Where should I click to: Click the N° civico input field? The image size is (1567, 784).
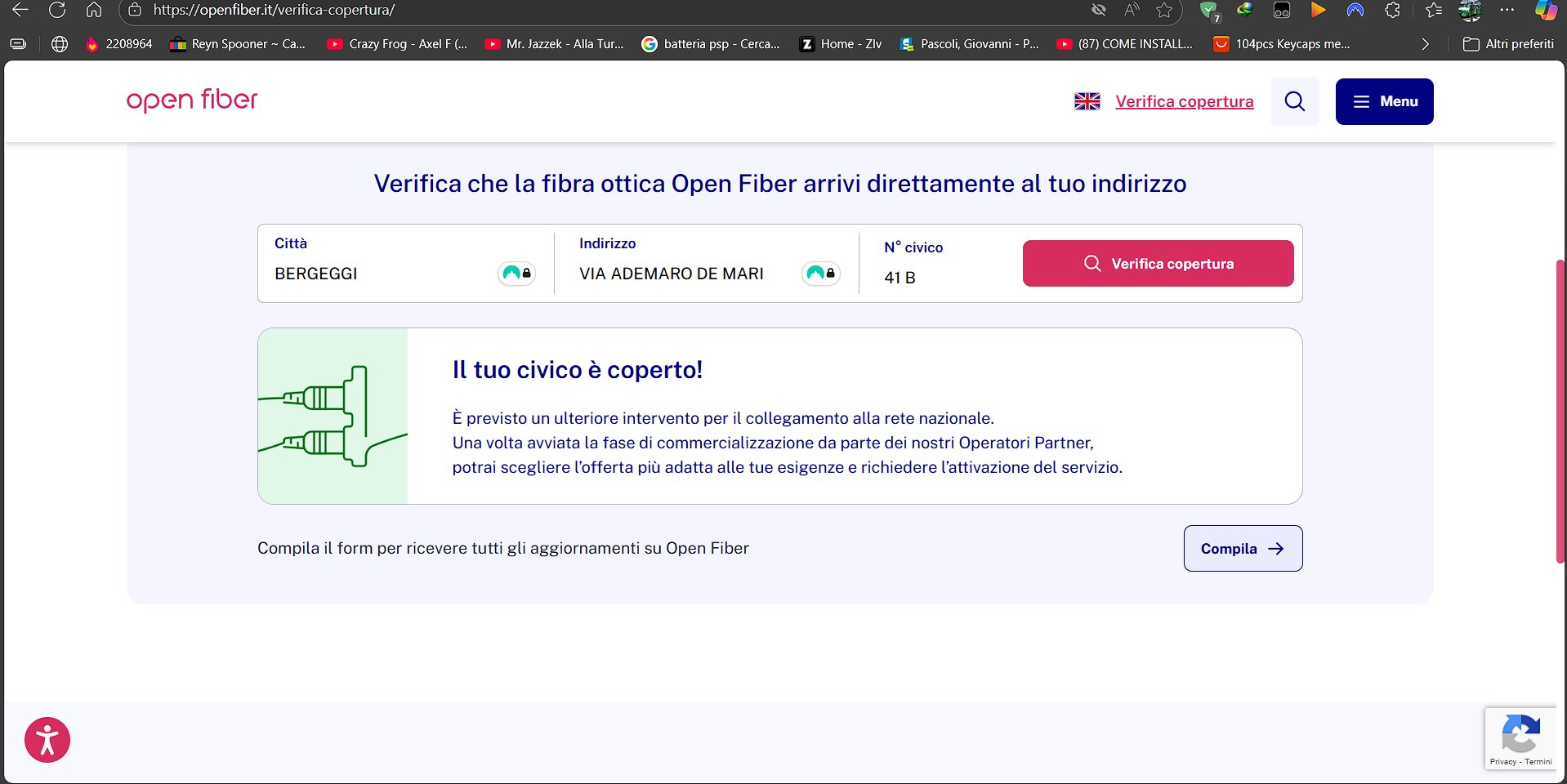[940, 278]
